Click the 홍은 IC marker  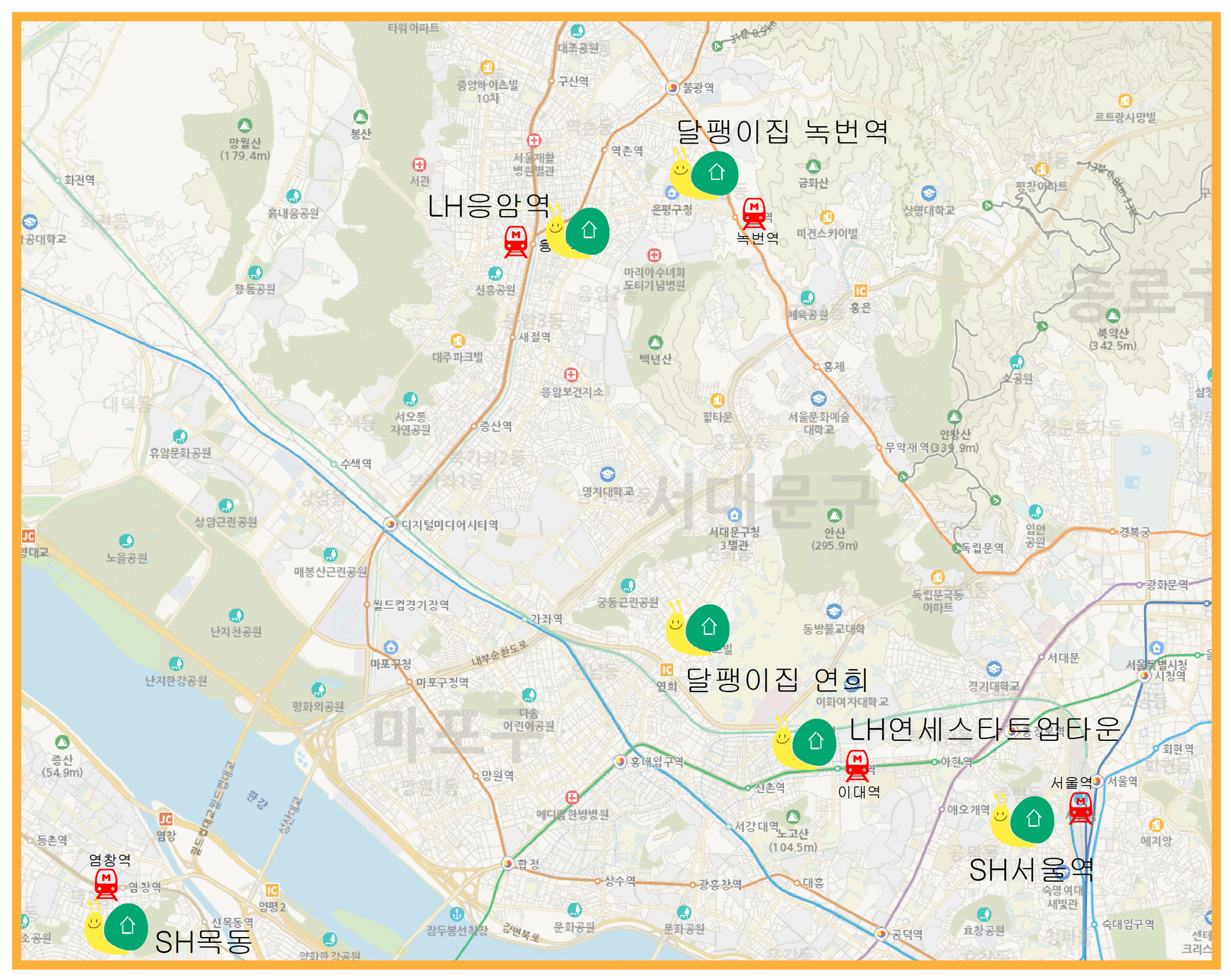(x=860, y=291)
